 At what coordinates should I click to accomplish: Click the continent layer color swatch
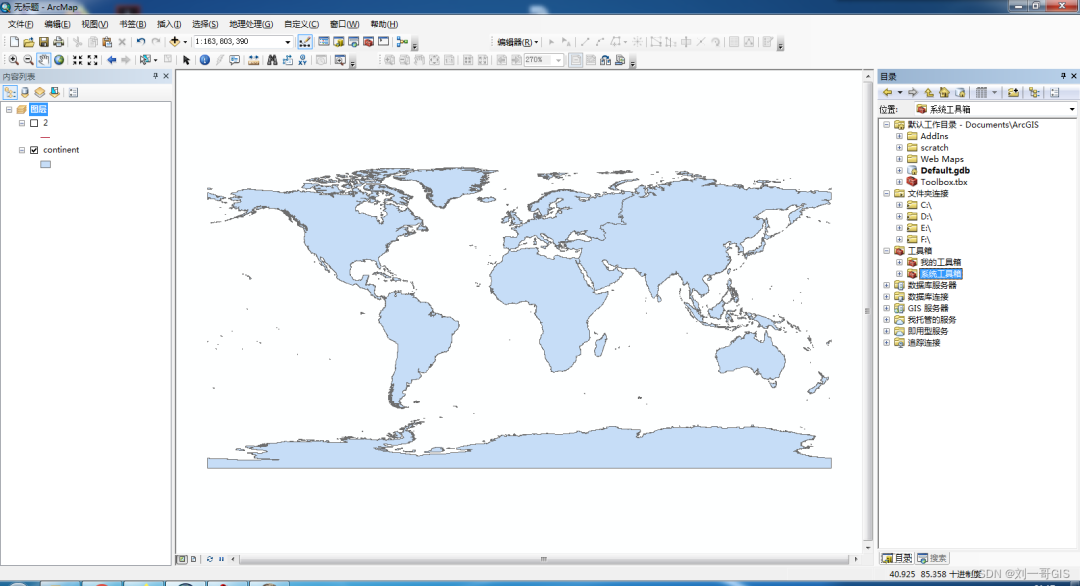[x=45, y=165]
